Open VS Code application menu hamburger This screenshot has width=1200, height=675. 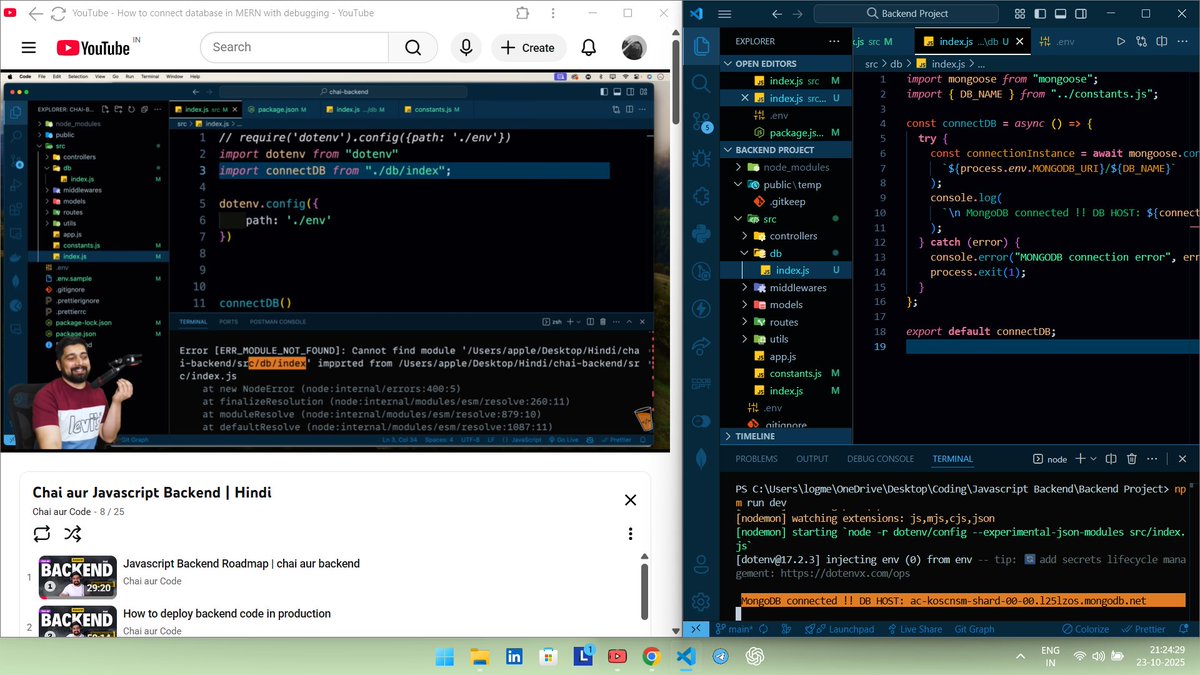[x=725, y=14]
